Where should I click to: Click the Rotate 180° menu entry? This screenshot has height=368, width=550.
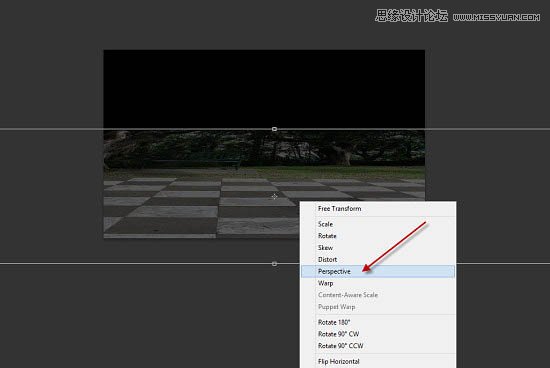(378, 322)
